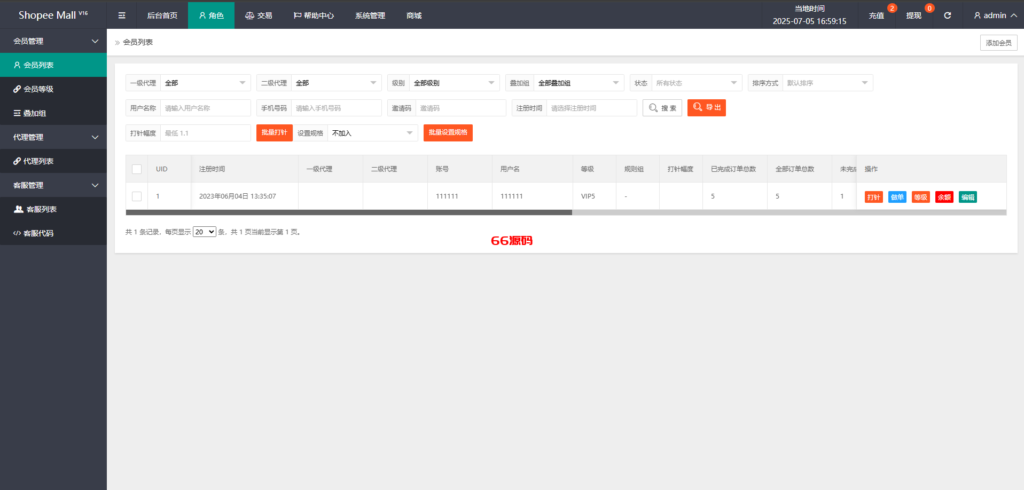Click the table's horizontal scrollbar thumb
This screenshot has height=490, width=1024.
coord(349,212)
